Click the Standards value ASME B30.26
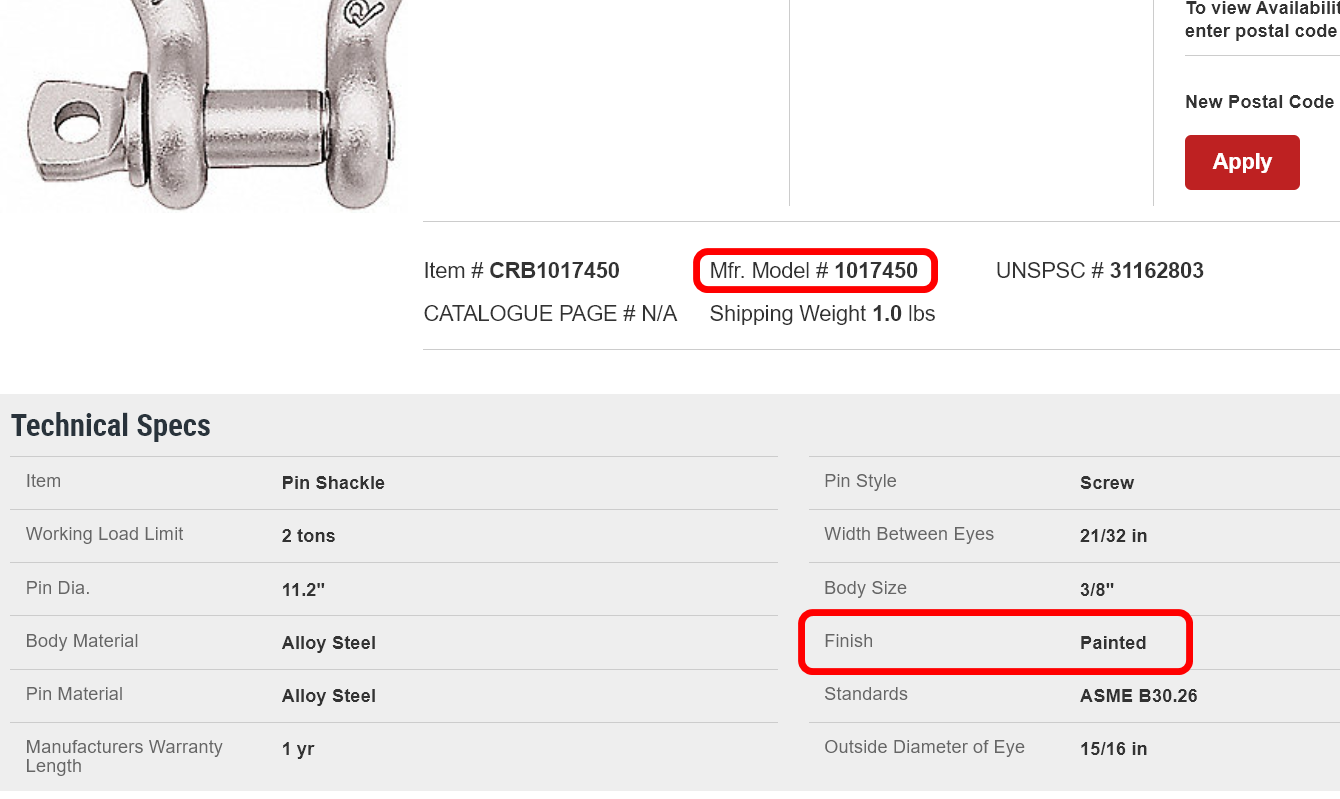1340x799 pixels. click(x=1138, y=696)
